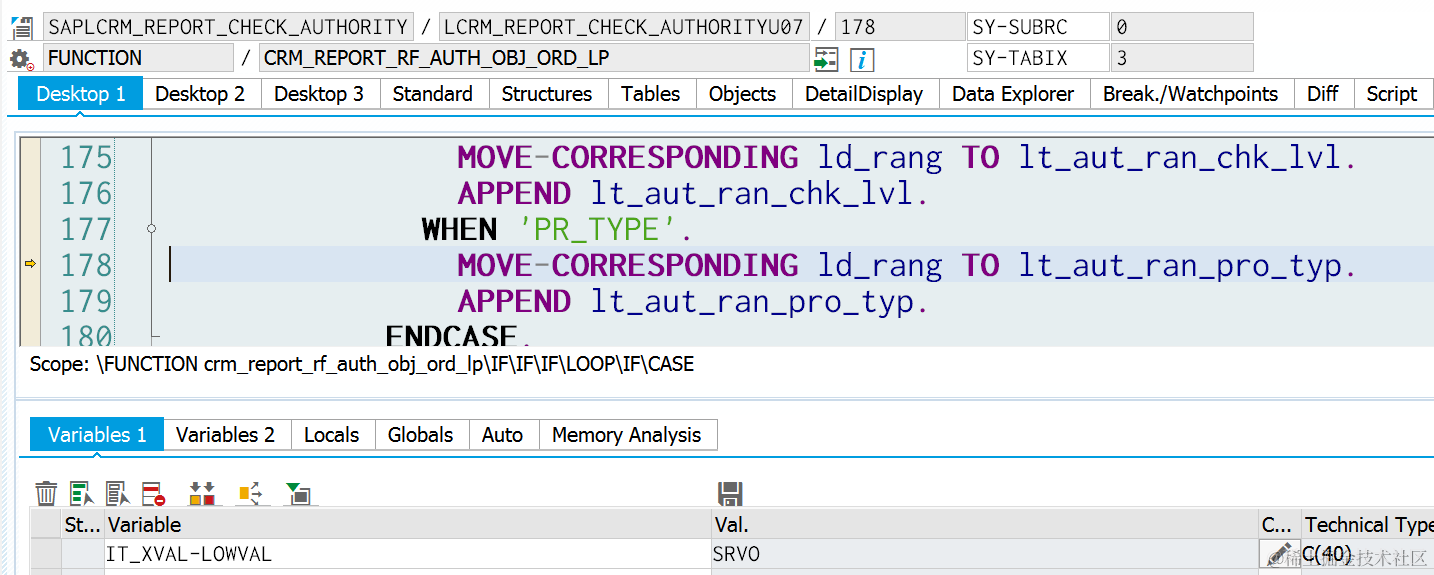Collapse the WHEN block marker at line 177

(151, 229)
